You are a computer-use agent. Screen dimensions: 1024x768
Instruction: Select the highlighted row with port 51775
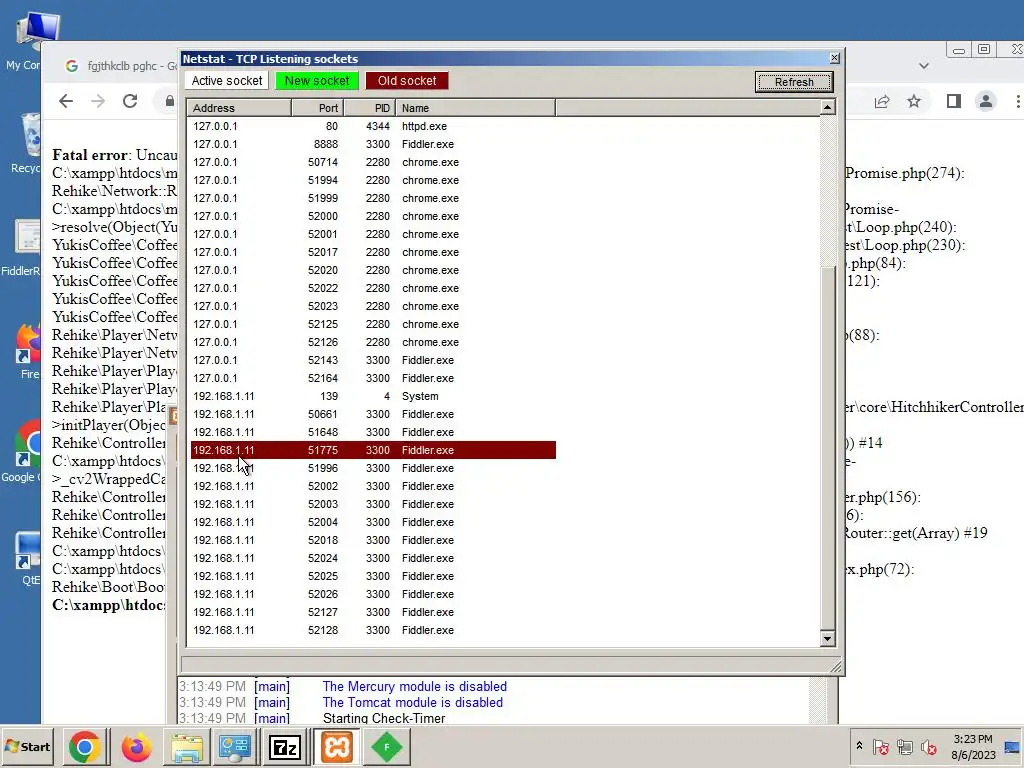[373, 450]
